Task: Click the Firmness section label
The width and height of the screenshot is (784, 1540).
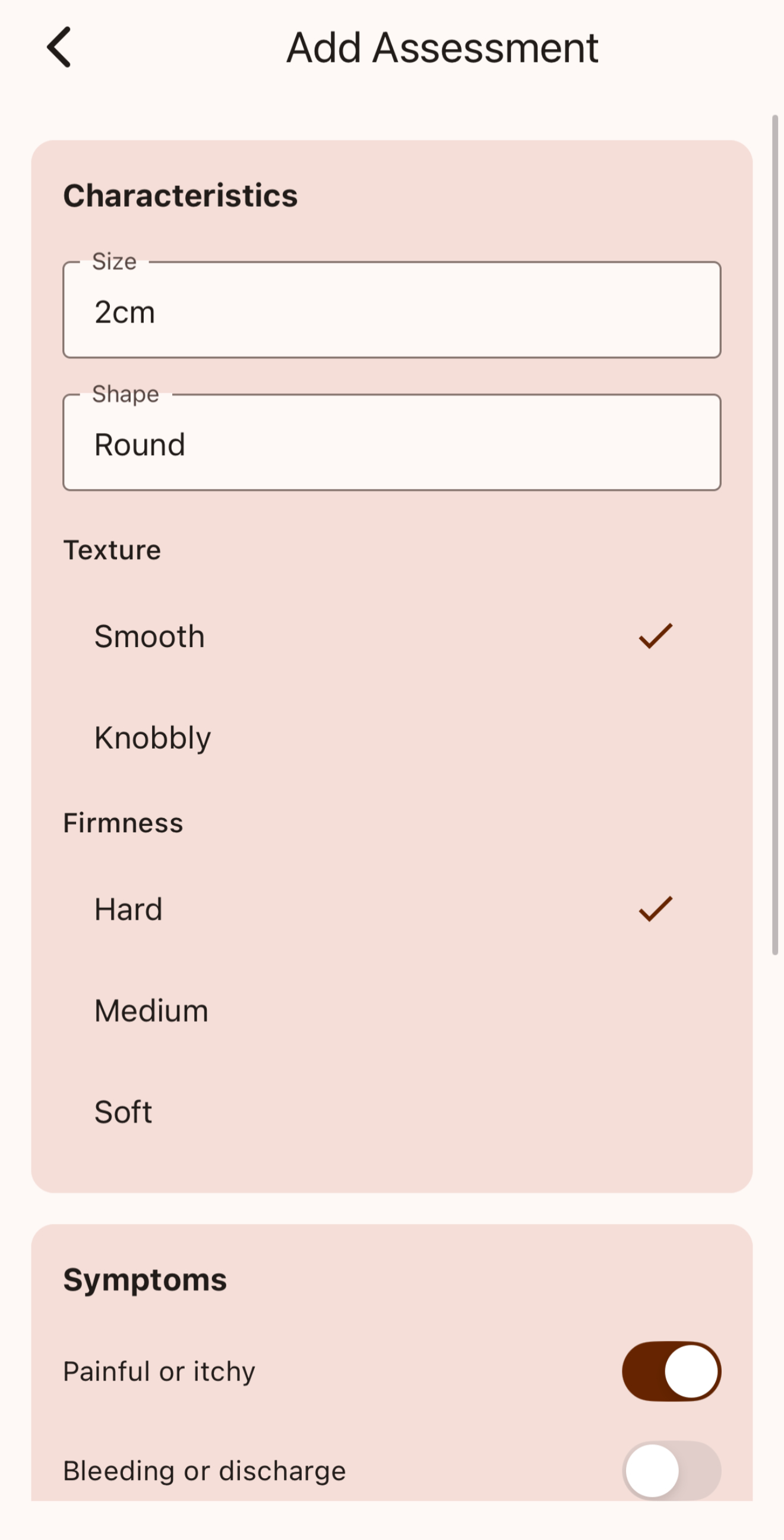Action: point(122,822)
